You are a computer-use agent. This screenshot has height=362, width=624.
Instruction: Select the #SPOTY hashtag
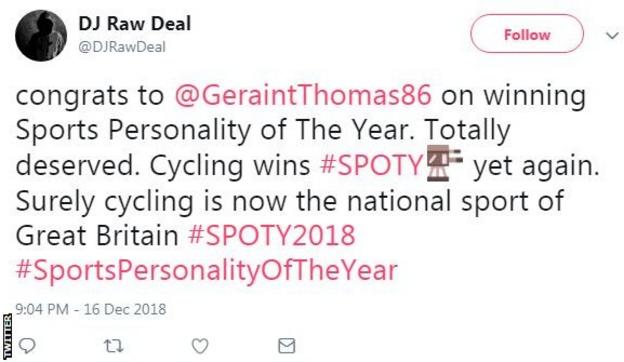point(371,165)
